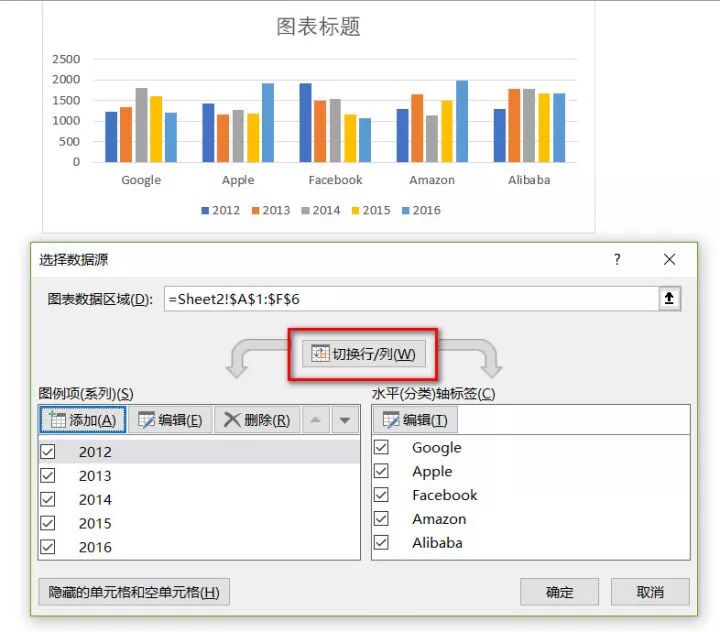Screen dimensions: 720x632
Task: Uncheck the 2014 series checkbox
Action: click(48, 499)
